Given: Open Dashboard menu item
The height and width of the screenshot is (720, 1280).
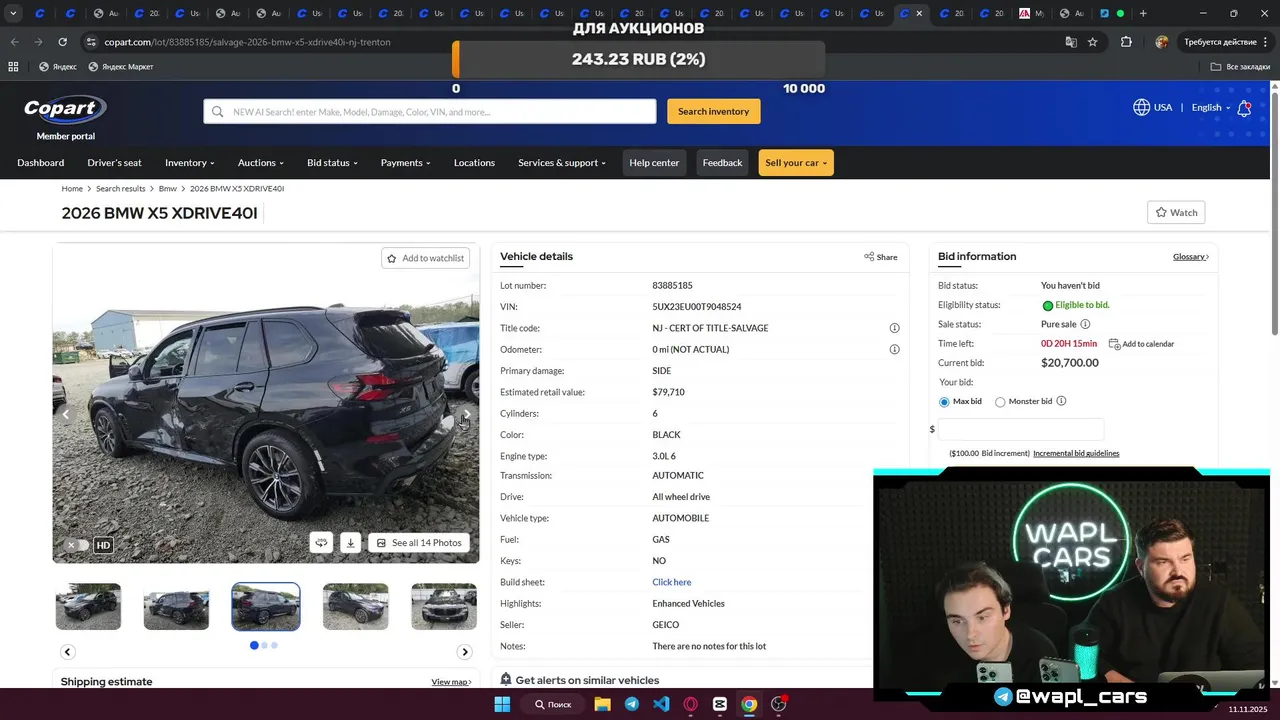Looking at the screenshot, I should tap(40, 163).
